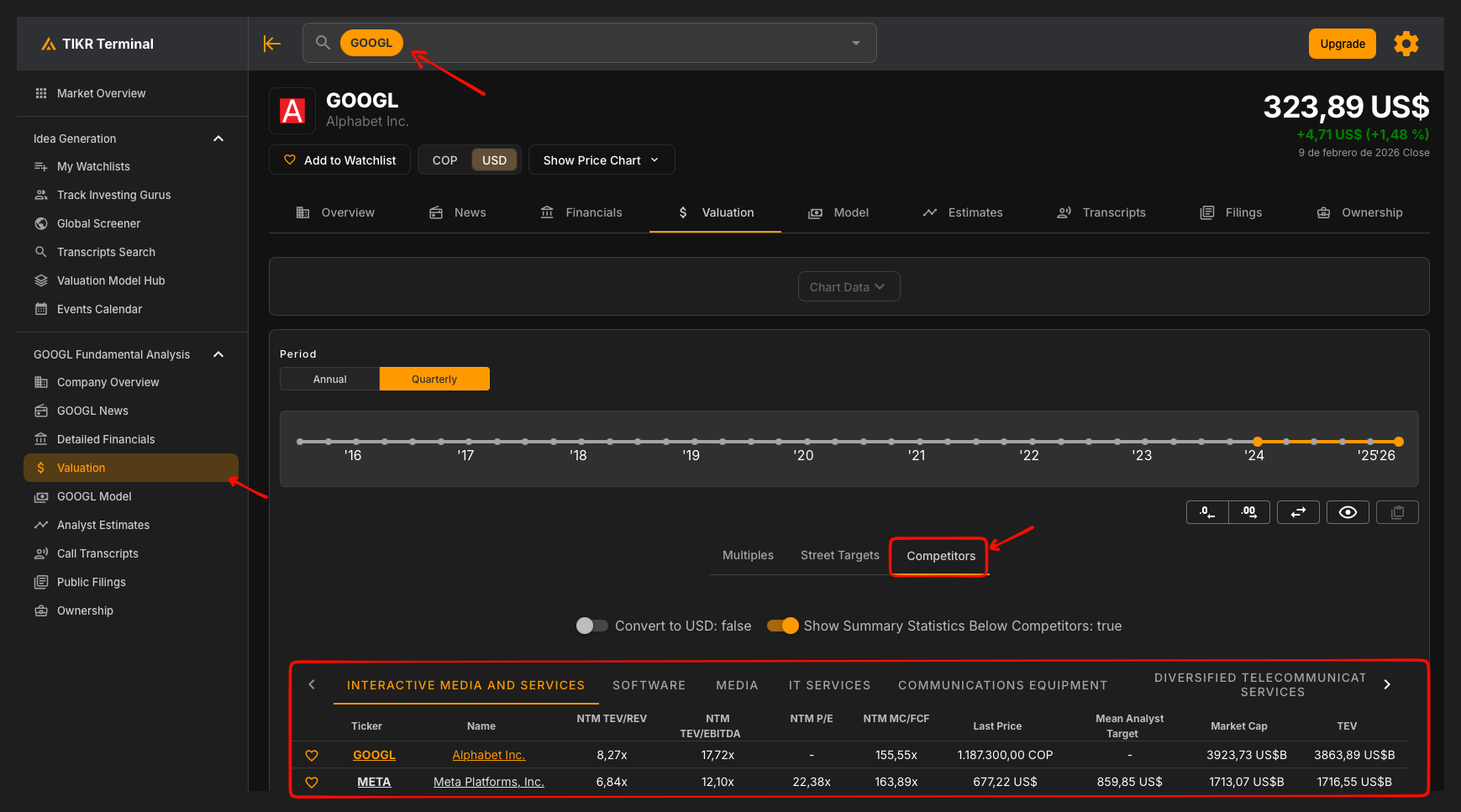1461x812 pixels.
Task: Click the search magnifier icon
Action: pos(323,43)
